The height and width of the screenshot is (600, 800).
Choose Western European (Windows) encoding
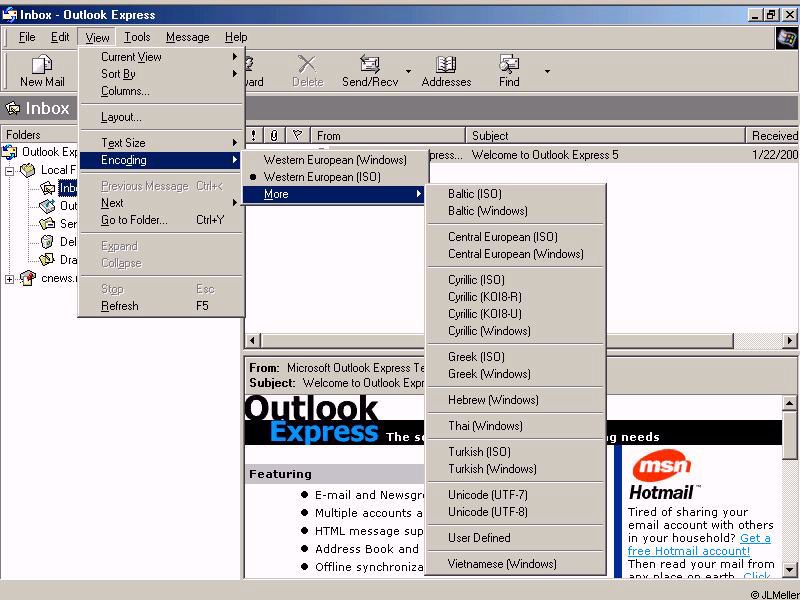334,160
